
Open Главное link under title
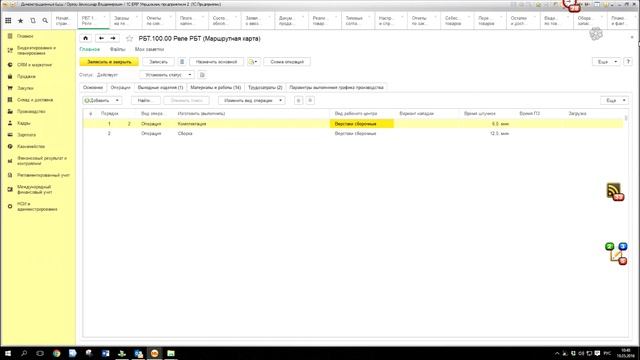[x=90, y=49]
